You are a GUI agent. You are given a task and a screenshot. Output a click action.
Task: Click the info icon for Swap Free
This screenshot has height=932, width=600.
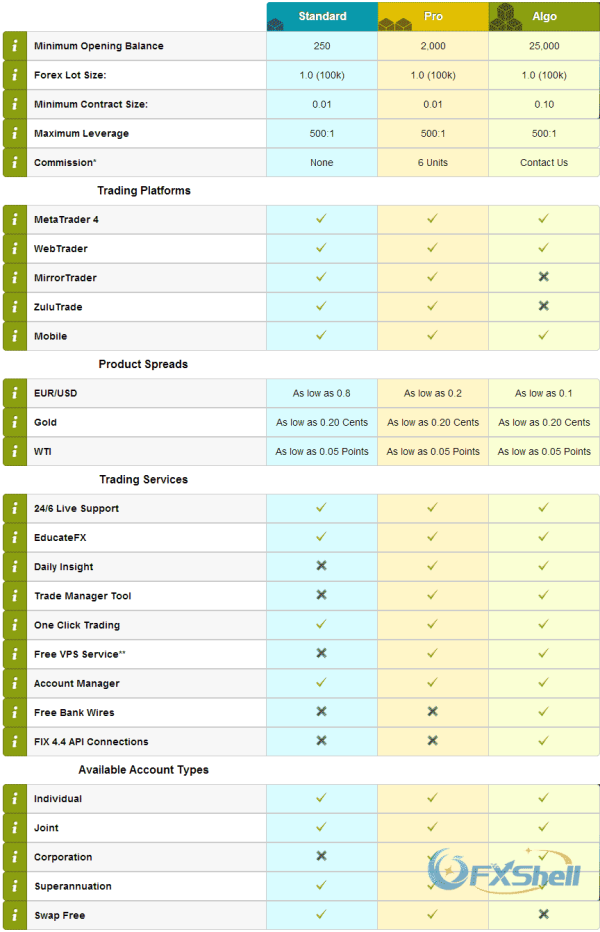15,915
